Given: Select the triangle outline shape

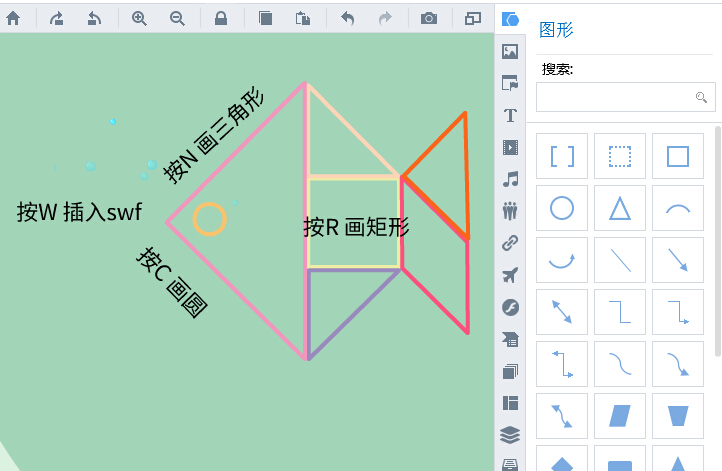Looking at the screenshot, I should click(x=620, y=208).
